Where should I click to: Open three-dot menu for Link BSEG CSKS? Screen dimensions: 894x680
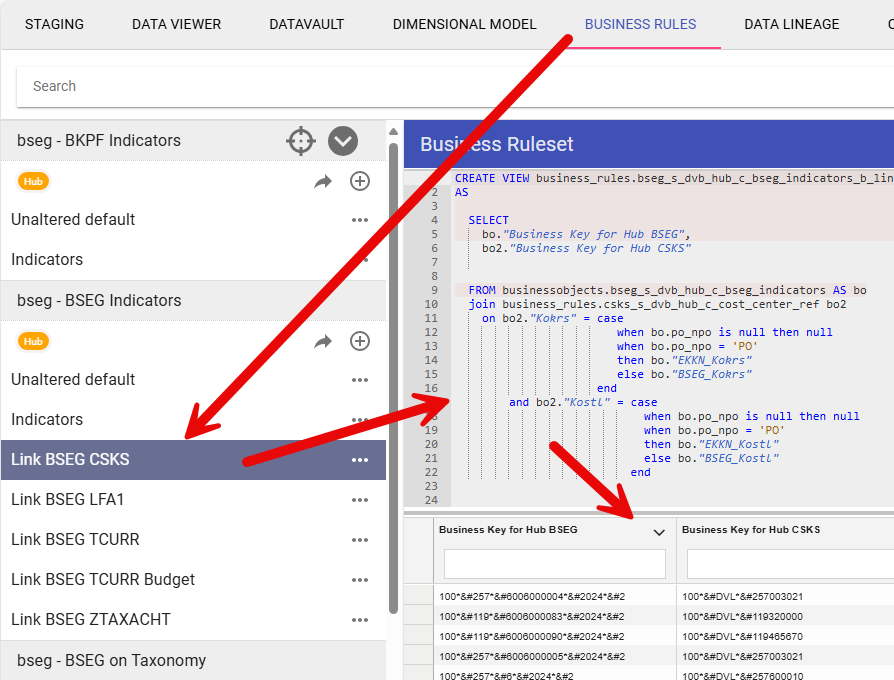pyautogui.click(x=360, y=460)
